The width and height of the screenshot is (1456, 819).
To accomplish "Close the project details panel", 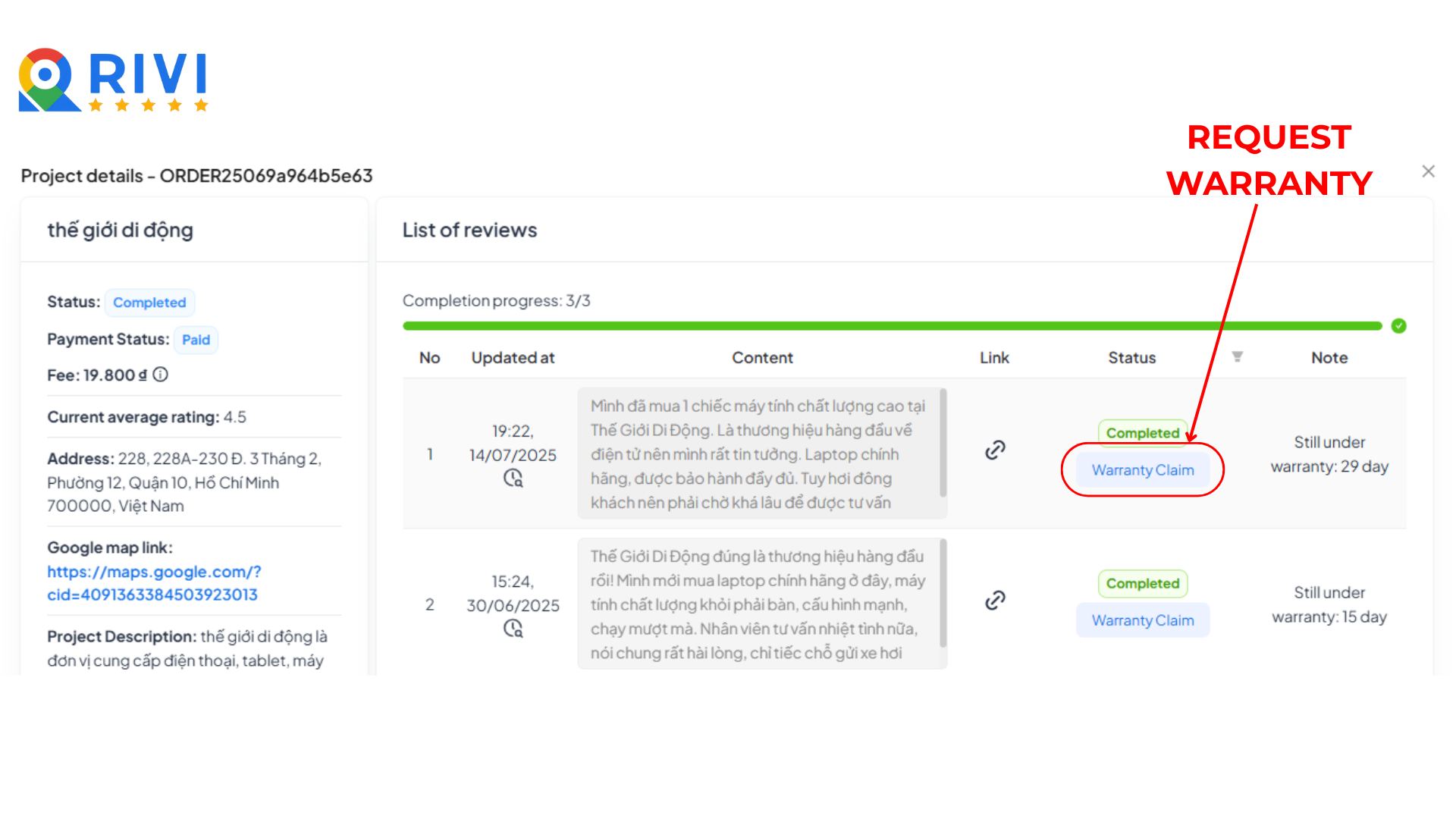I will pos(1428,171).
